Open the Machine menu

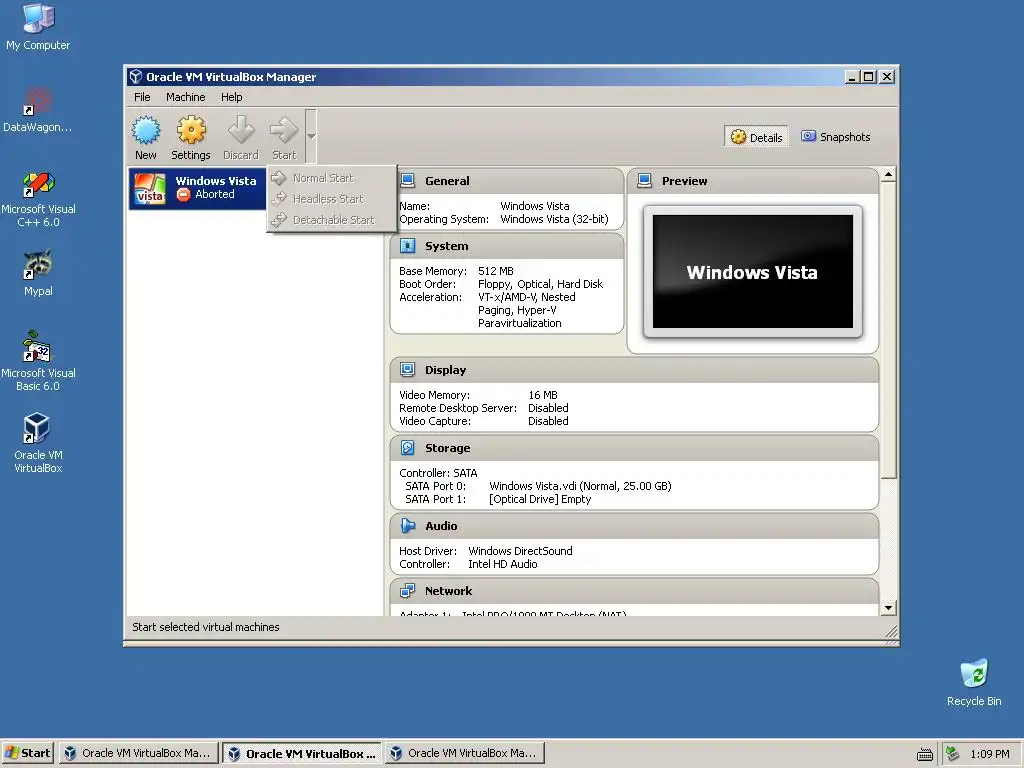pos(185,97)
